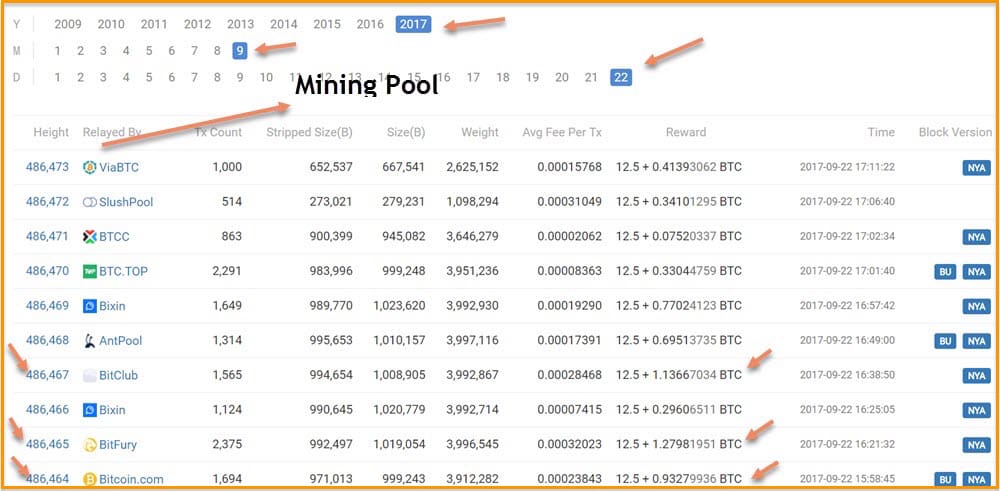Select month 9
Screen dimensions: 1000x491
click(x=240, y=51)
